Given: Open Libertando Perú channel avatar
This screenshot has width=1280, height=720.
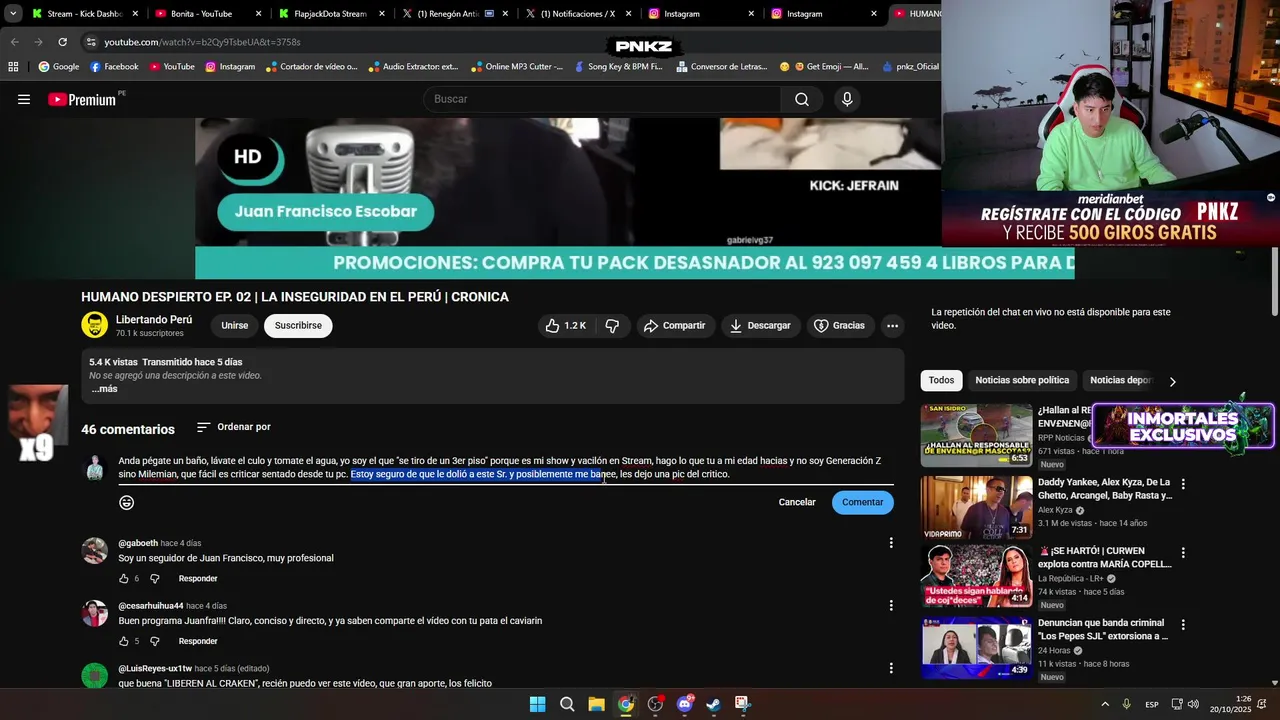Looking at the screenshot, I should (x=94, y=325).
